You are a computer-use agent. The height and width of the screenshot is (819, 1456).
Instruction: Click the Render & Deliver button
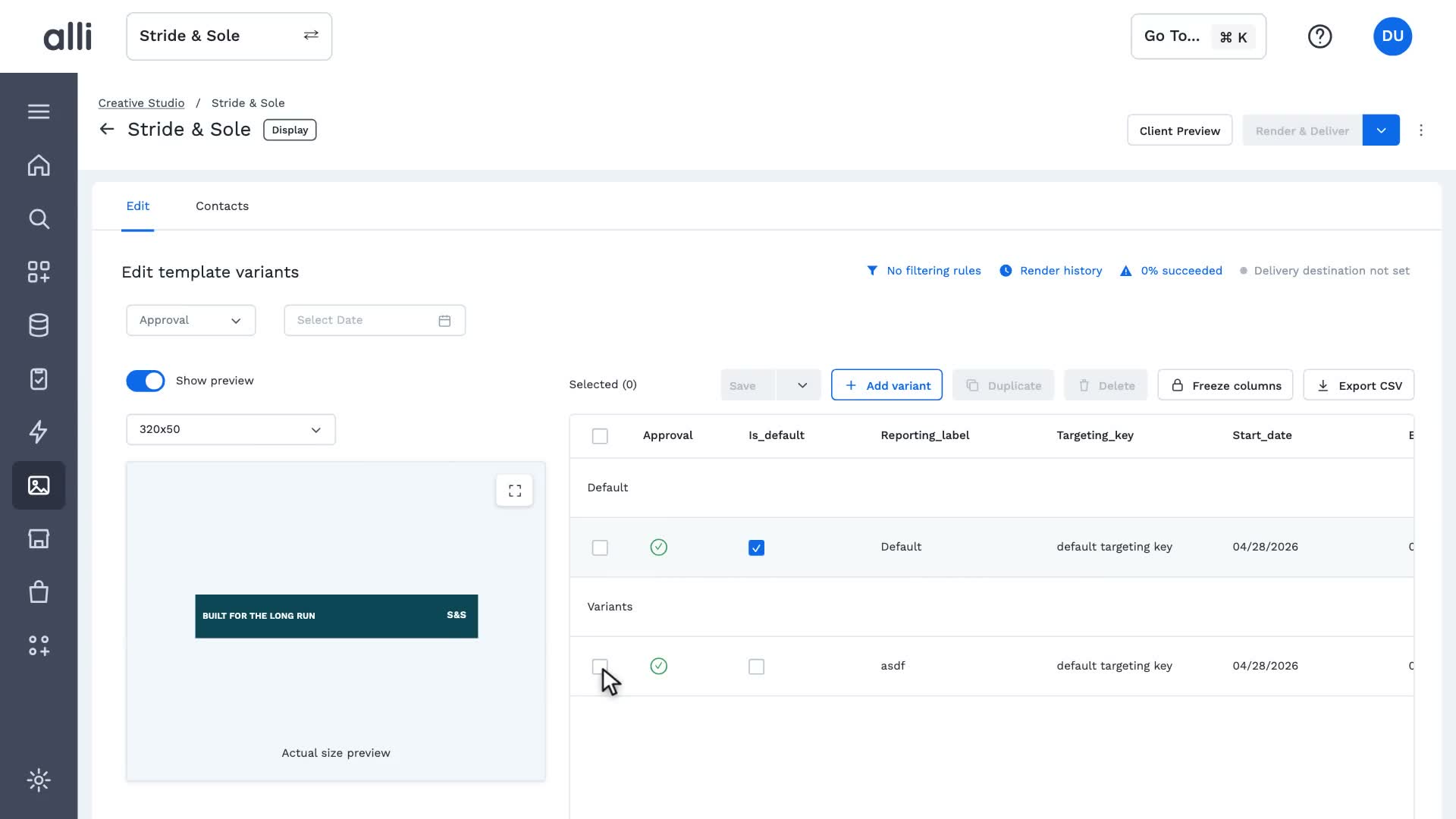[1302, 130]
